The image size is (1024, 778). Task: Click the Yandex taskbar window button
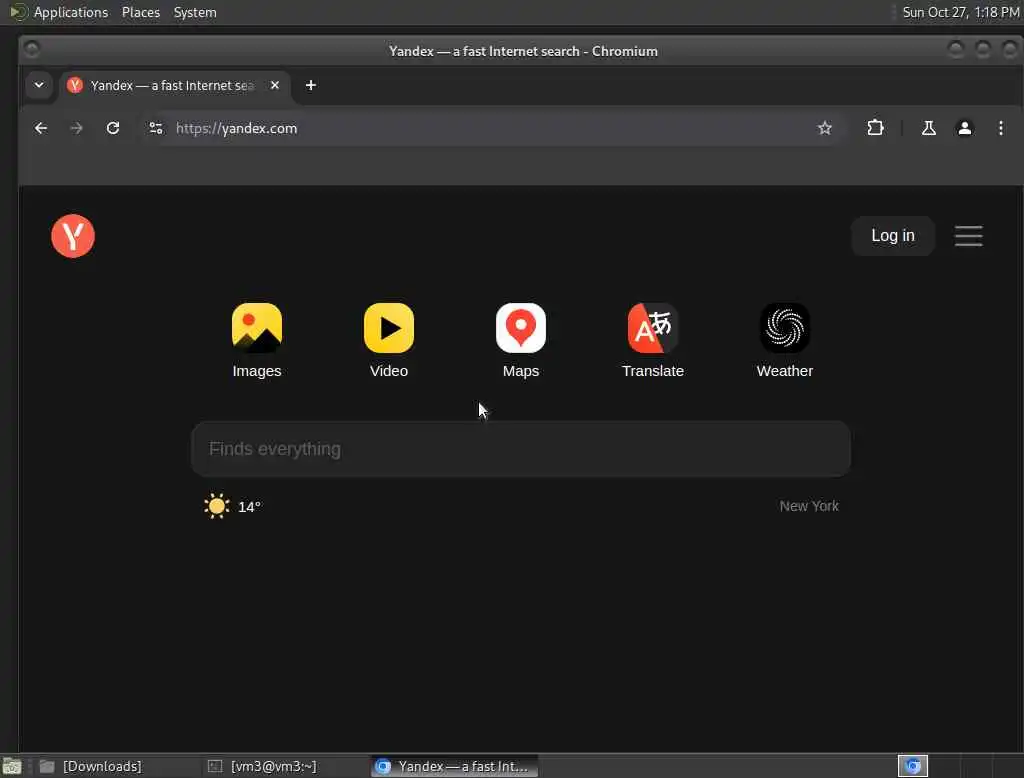point(455,766)
